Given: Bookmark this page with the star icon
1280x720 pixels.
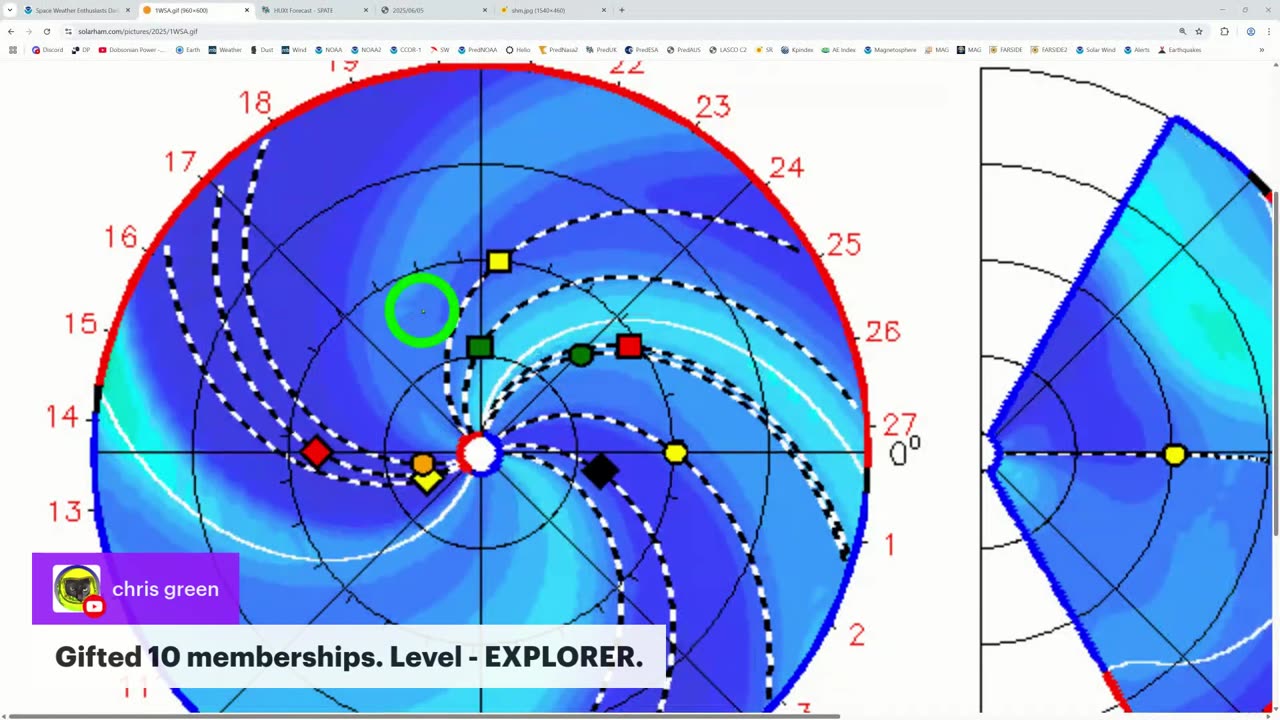Looking at the screenshot, I should (x=1199, y=31).
